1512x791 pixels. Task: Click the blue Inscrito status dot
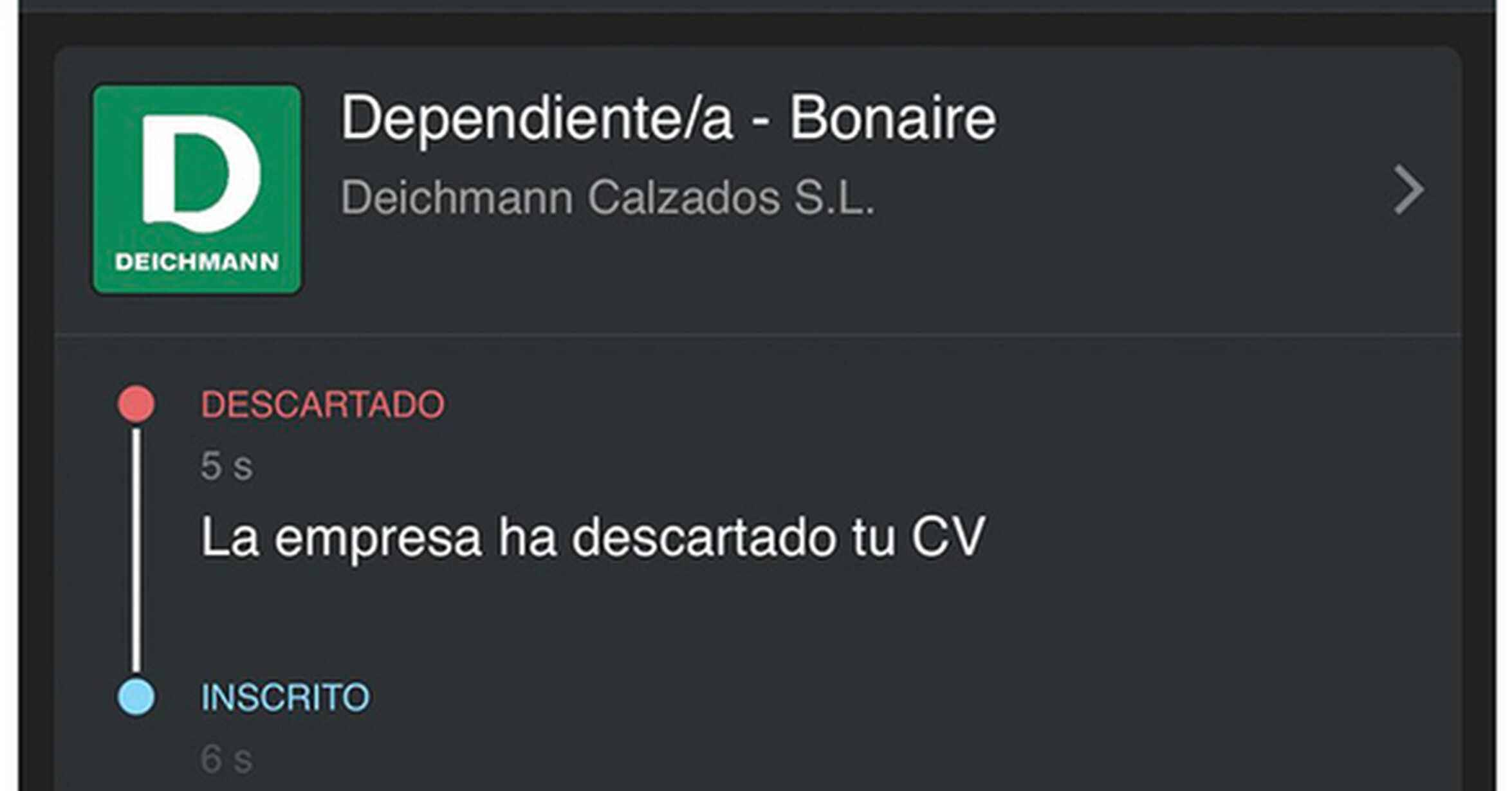(136, 697)
